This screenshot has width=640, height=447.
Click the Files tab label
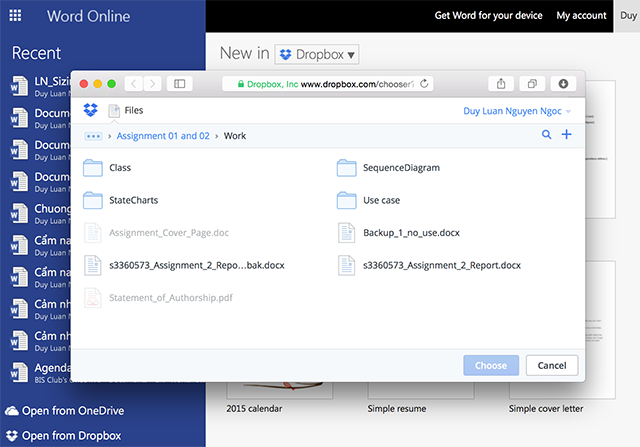tap(134, 110)
